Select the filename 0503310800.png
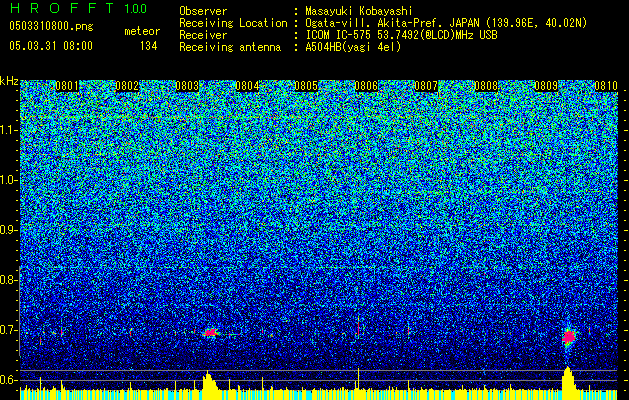This screenshot has width=629, height=400. pyautogui.click(x=51, y=26)
